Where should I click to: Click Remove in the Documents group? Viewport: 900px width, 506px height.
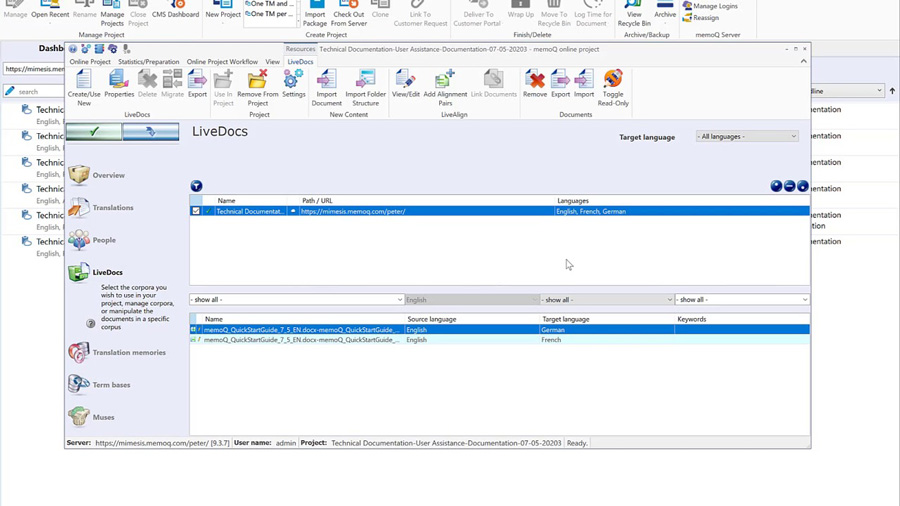point(535,84)
